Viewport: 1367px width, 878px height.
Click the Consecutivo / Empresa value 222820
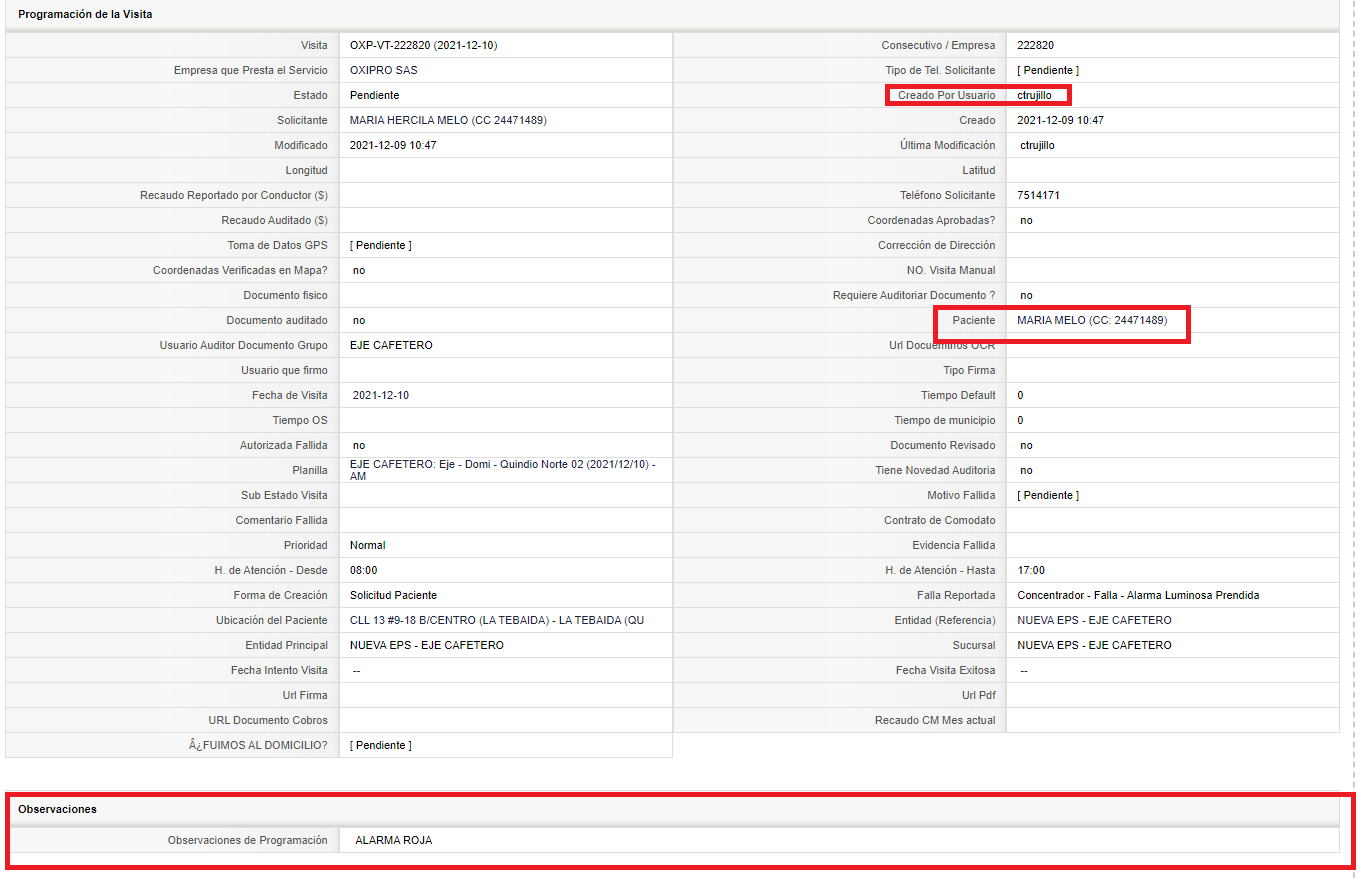[x=1035, y=45]
